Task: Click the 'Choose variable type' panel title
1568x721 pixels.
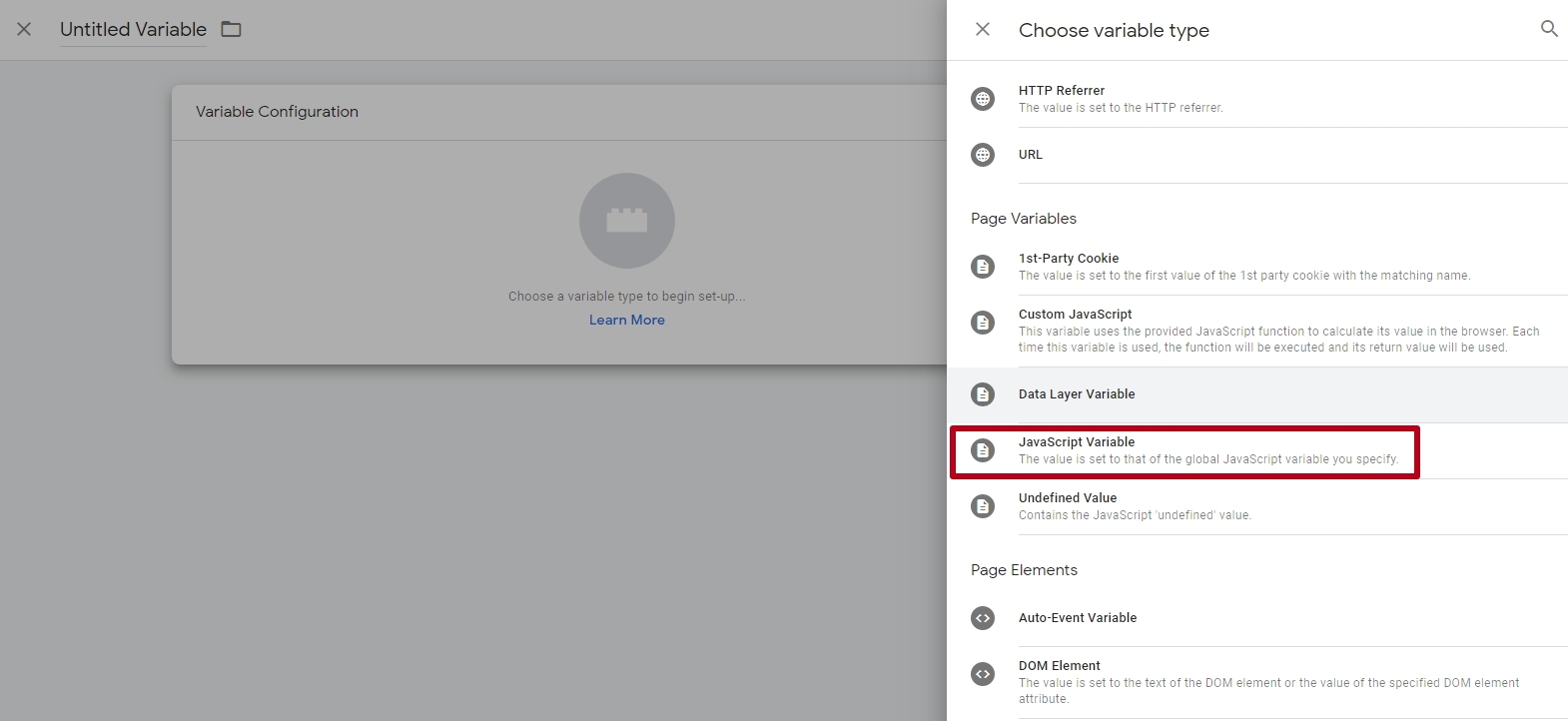Action: [1114, 30]
